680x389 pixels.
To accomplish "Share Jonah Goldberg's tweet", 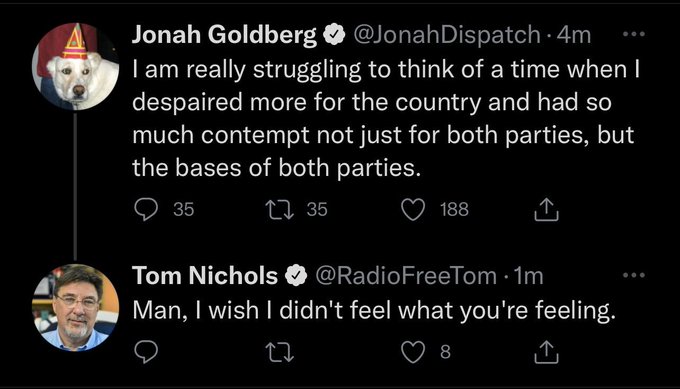I will click(x=546, y=209).
